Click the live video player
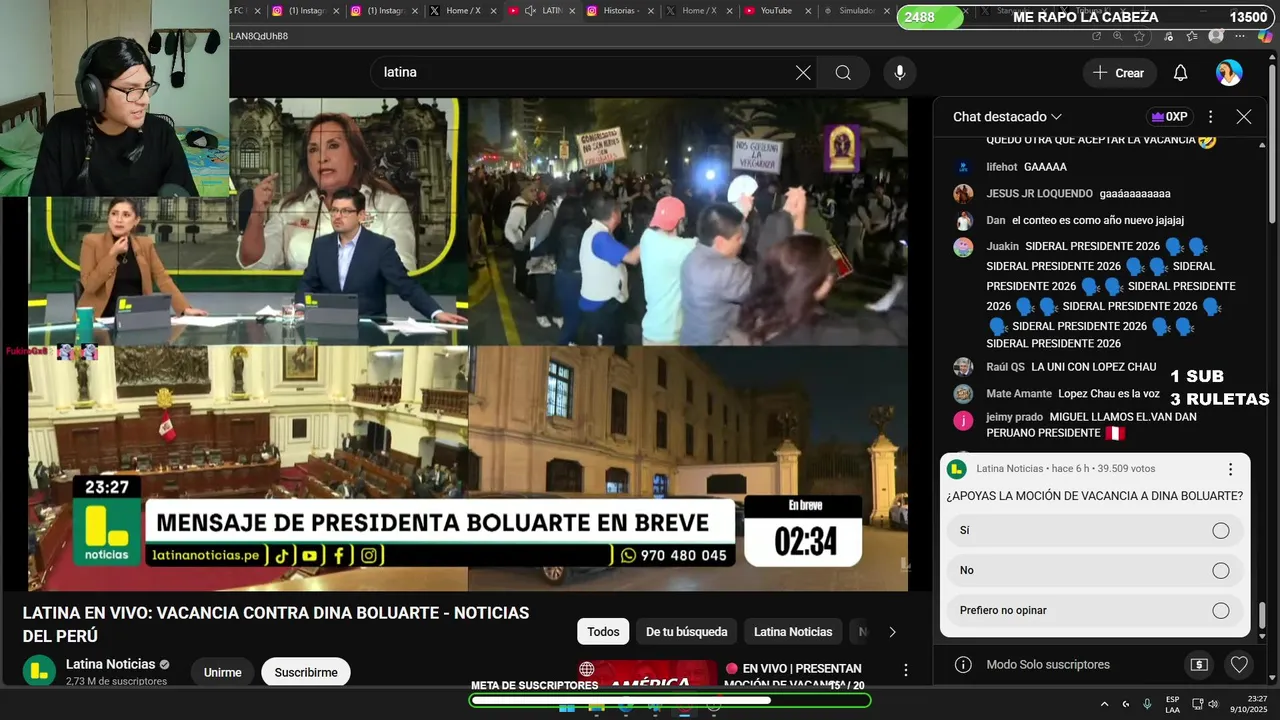The image size is (1280, 720). point(468,344)
